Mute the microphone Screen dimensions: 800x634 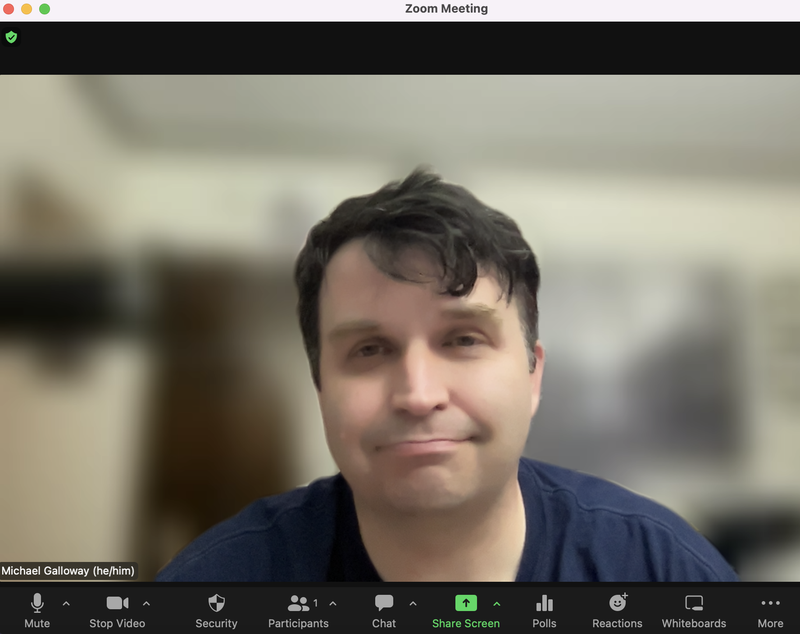37,611
